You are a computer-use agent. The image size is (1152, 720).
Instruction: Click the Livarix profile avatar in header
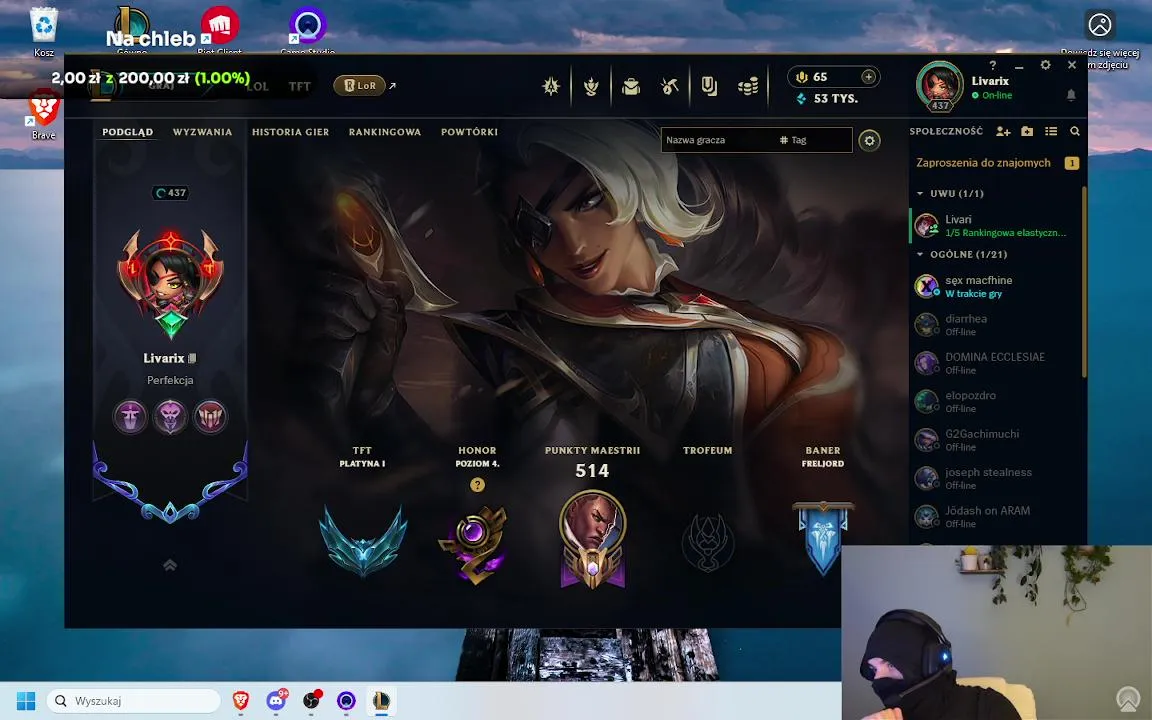(x=940, y=85)
